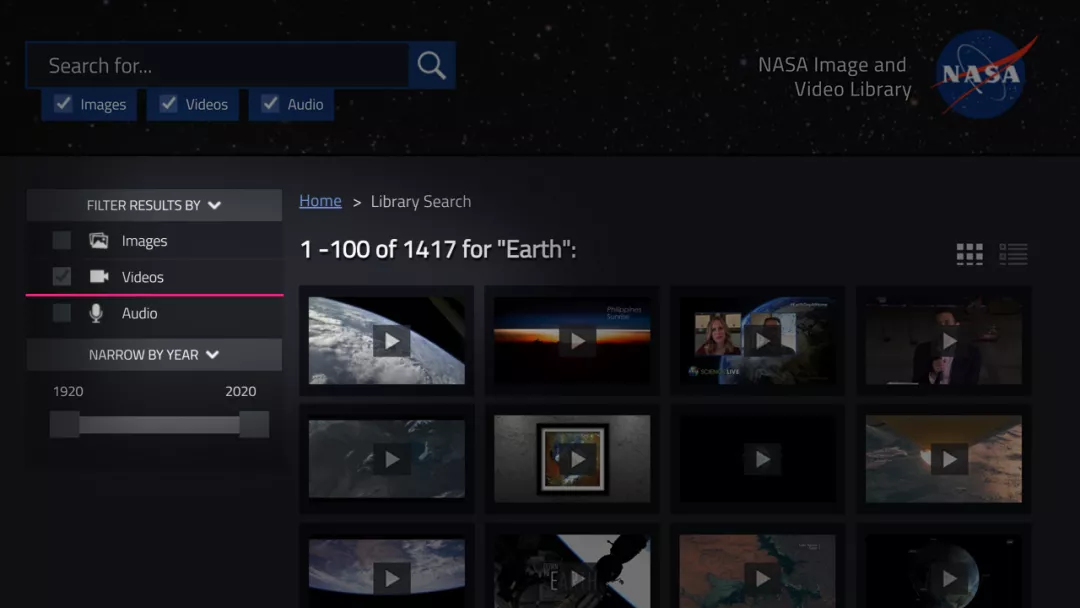The image size is (1080, 608).
Task: Disable the Videos filter checkbox in sidebar
Action: (61, 277)
